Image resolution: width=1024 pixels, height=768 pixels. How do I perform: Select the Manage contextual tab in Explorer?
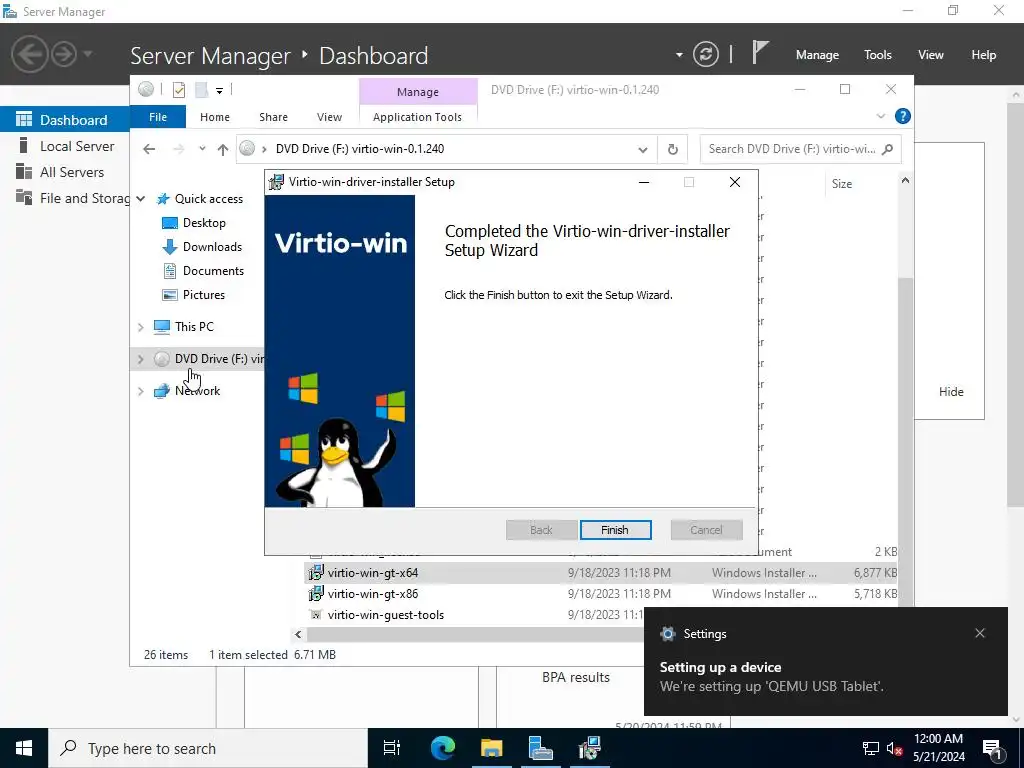[x=418, y=92]
